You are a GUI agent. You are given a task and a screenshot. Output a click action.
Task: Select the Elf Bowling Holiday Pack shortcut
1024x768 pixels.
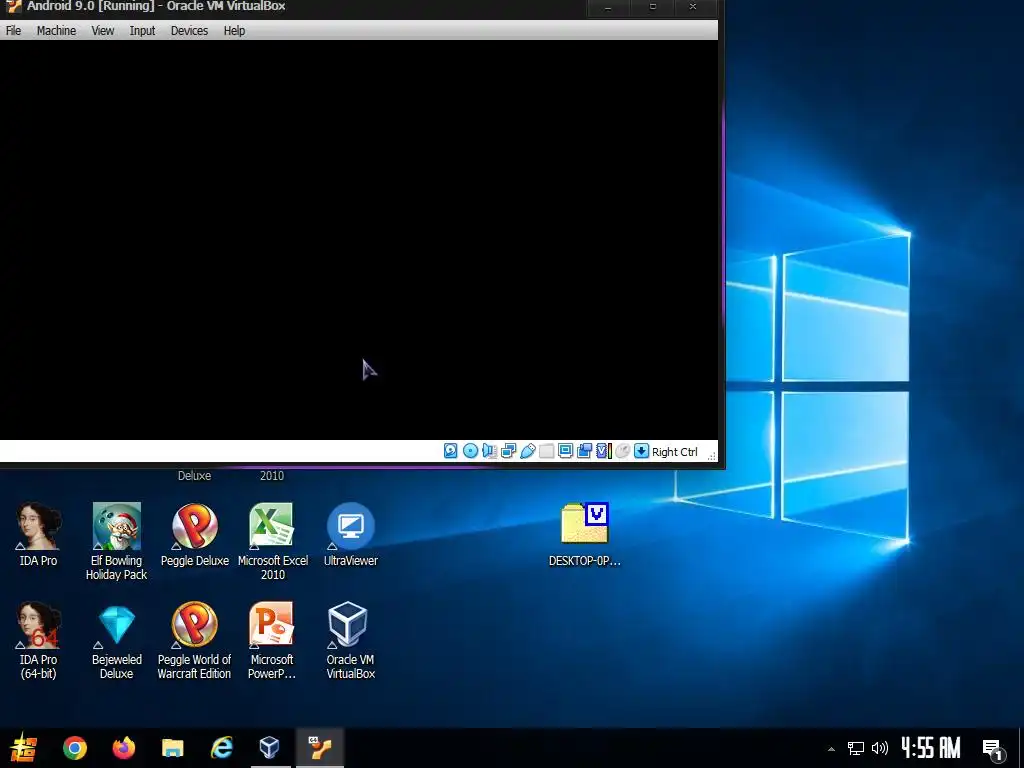point(116,541)
